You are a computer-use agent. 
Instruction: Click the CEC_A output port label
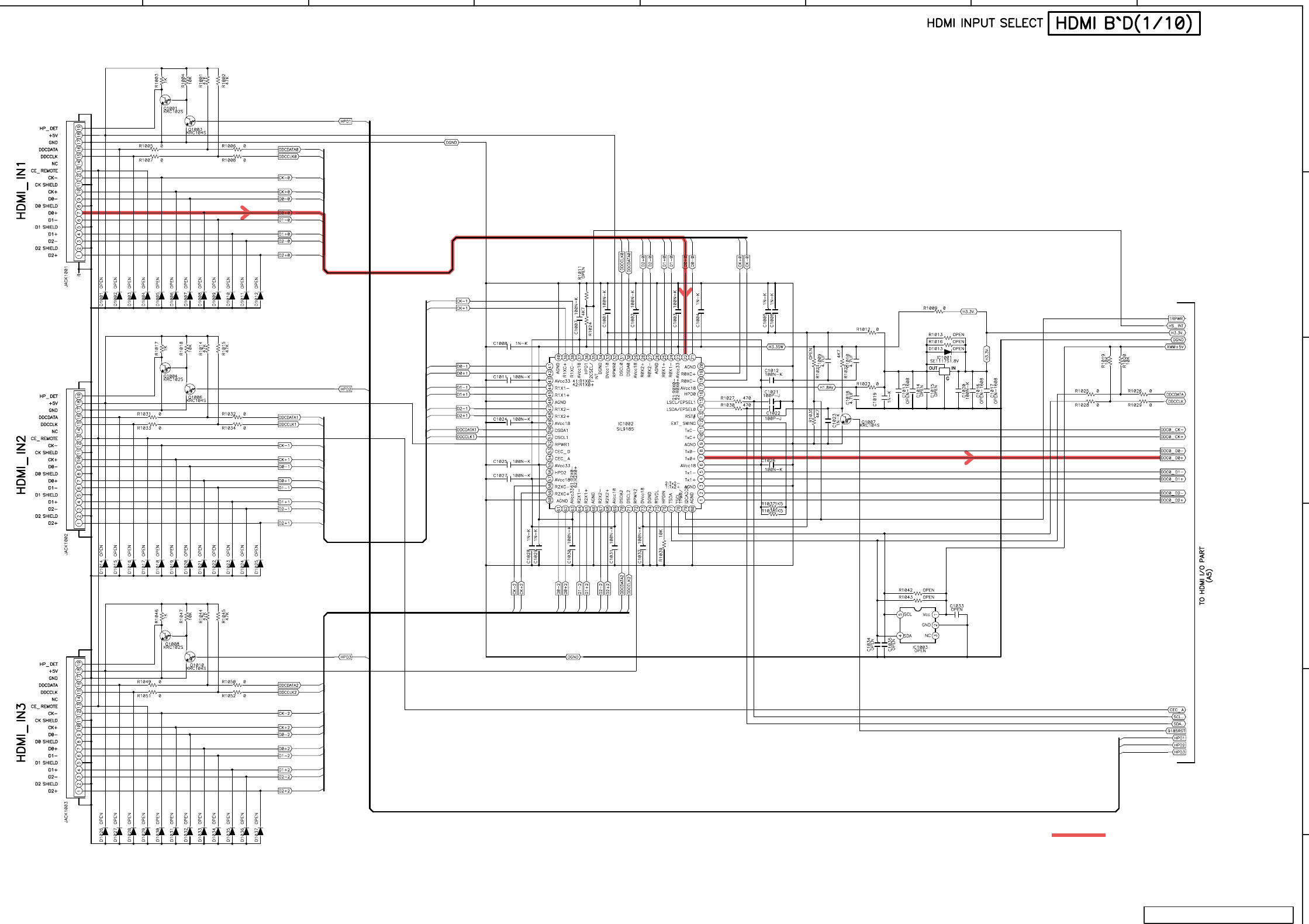coord(1176,710)
